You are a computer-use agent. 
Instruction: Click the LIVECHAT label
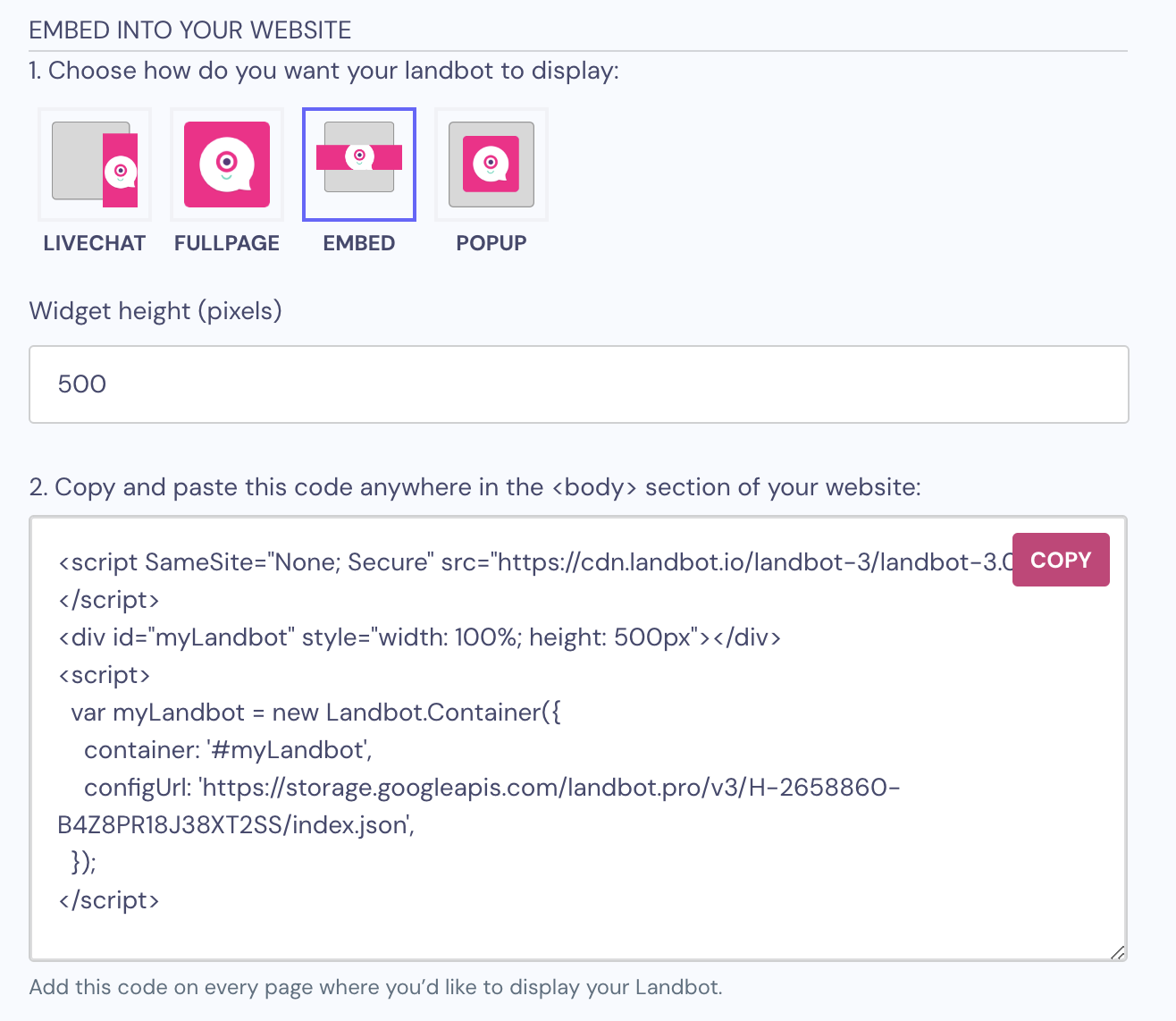(95, 243)
